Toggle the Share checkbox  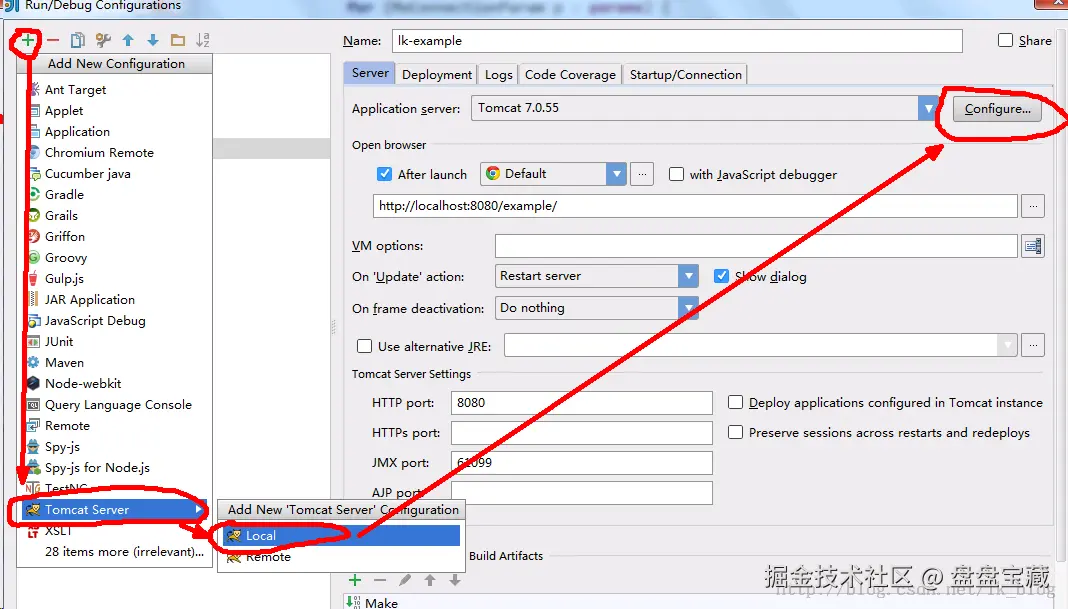pyautogui.click(x=1005, y=40)
